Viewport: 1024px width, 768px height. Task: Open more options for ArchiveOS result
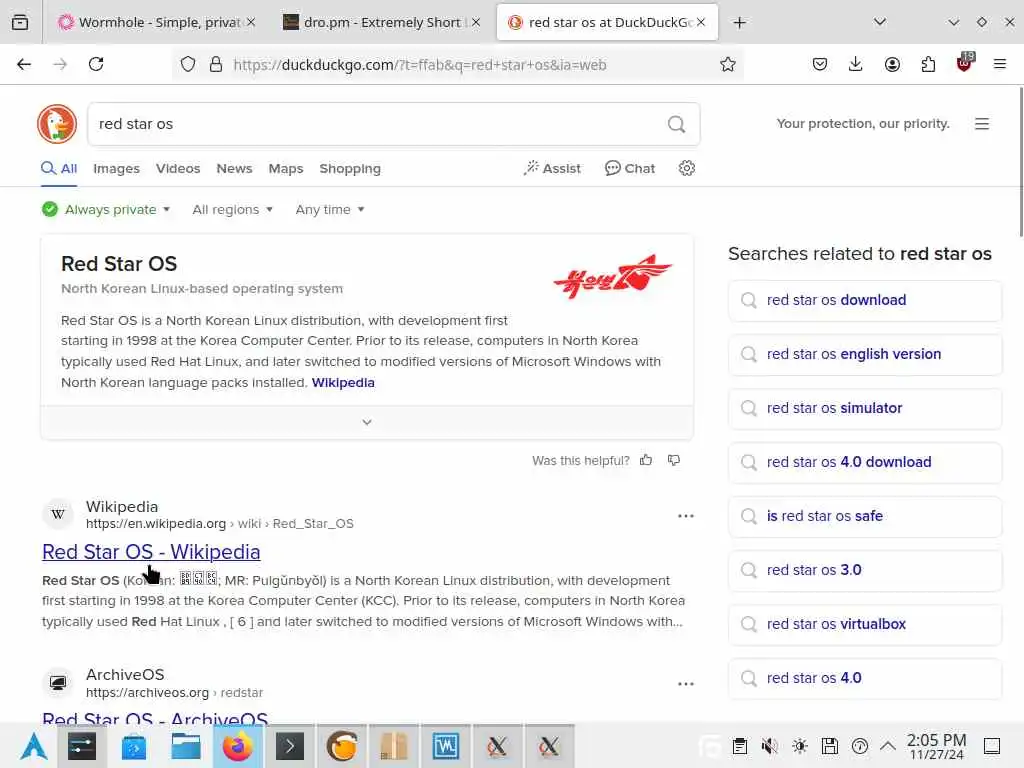click(x=686, y=684)
